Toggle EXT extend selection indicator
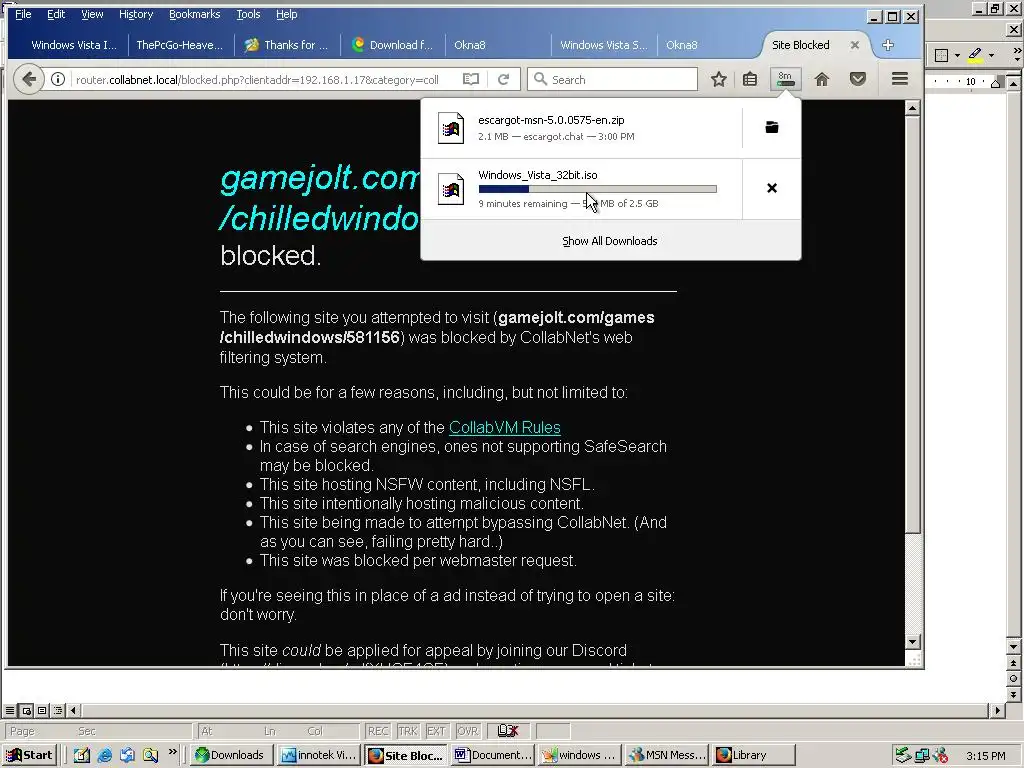The image size is (1024, 768). pyautogui.click(x=436, y=731)
